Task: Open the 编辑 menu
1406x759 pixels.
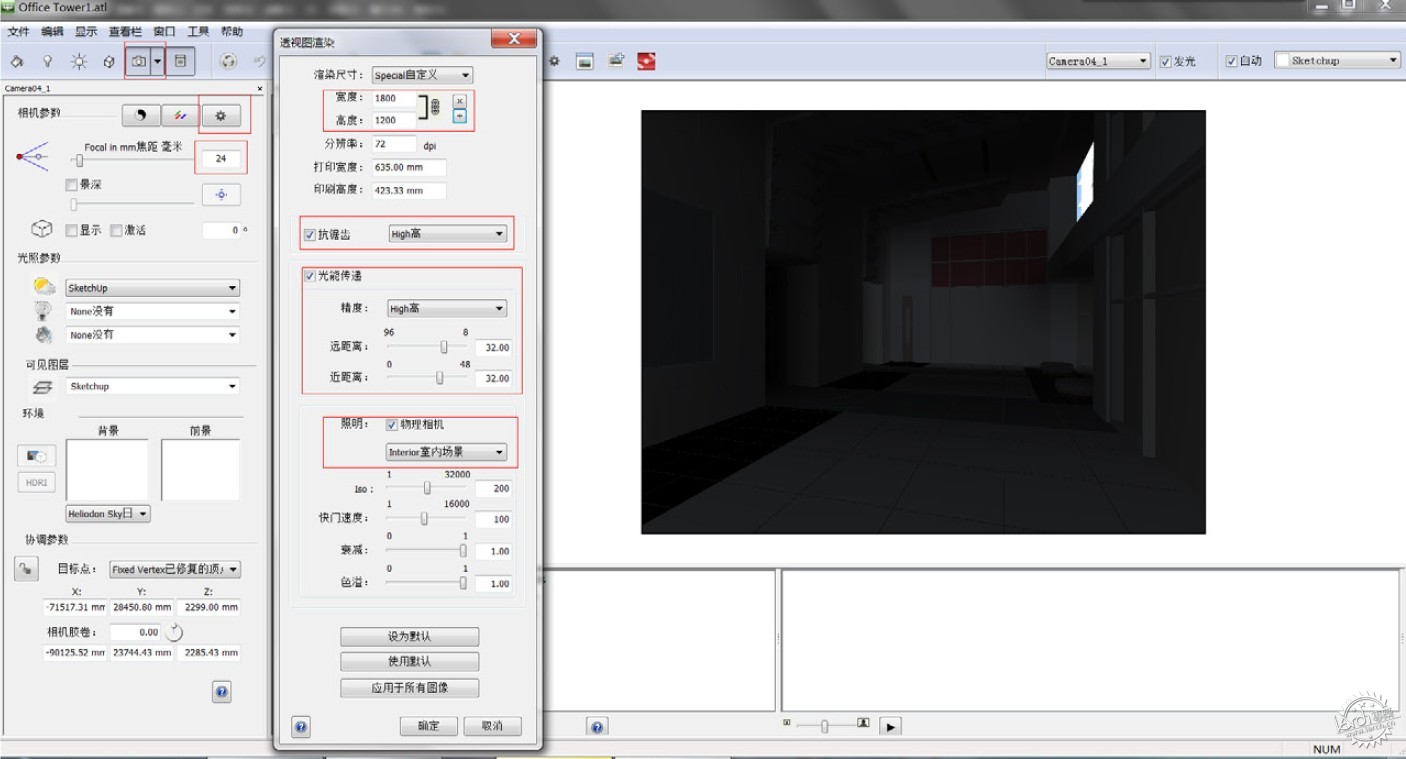Action: tap(52, 32)
